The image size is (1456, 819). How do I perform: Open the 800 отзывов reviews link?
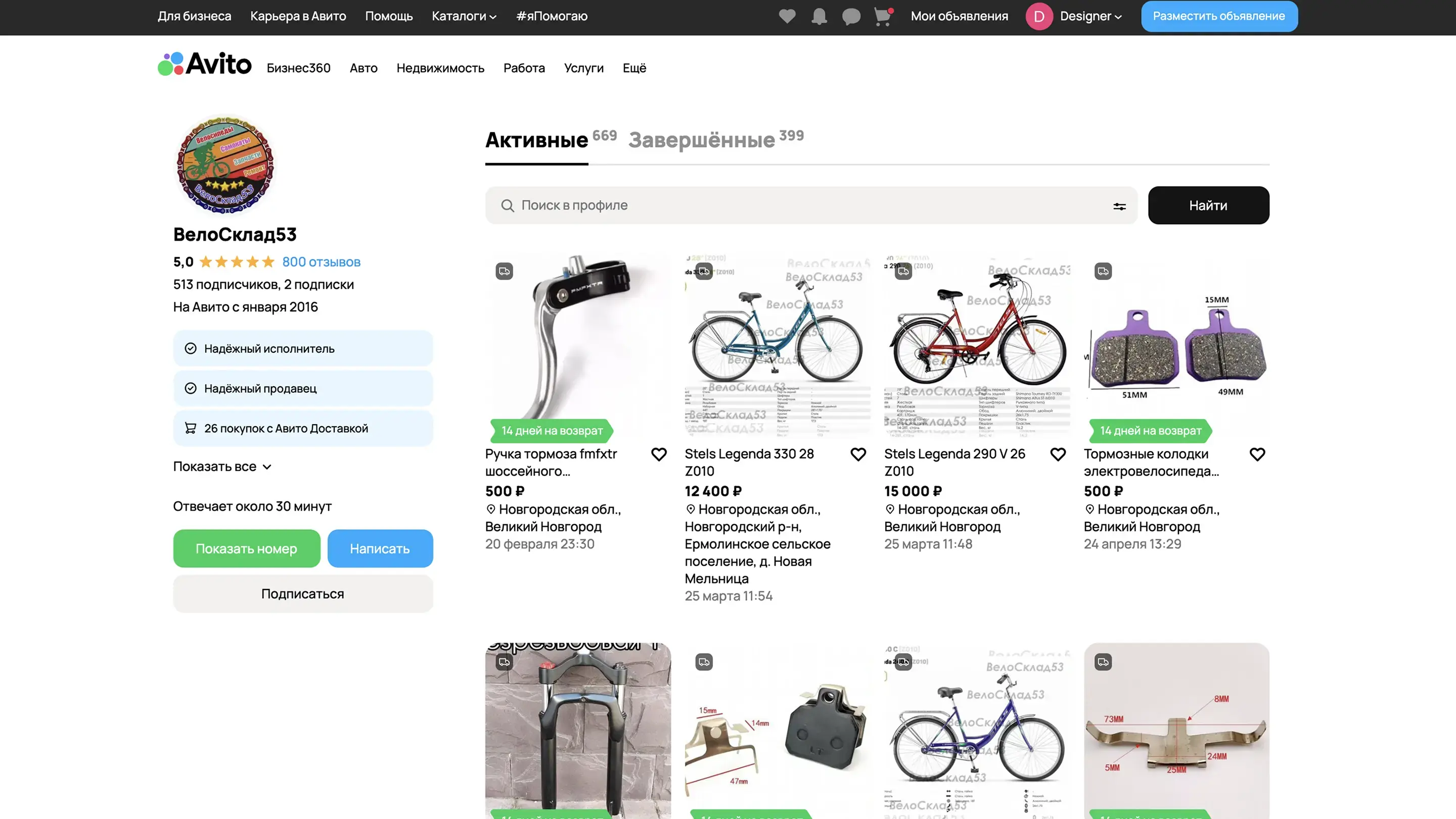tap(321, 262)
